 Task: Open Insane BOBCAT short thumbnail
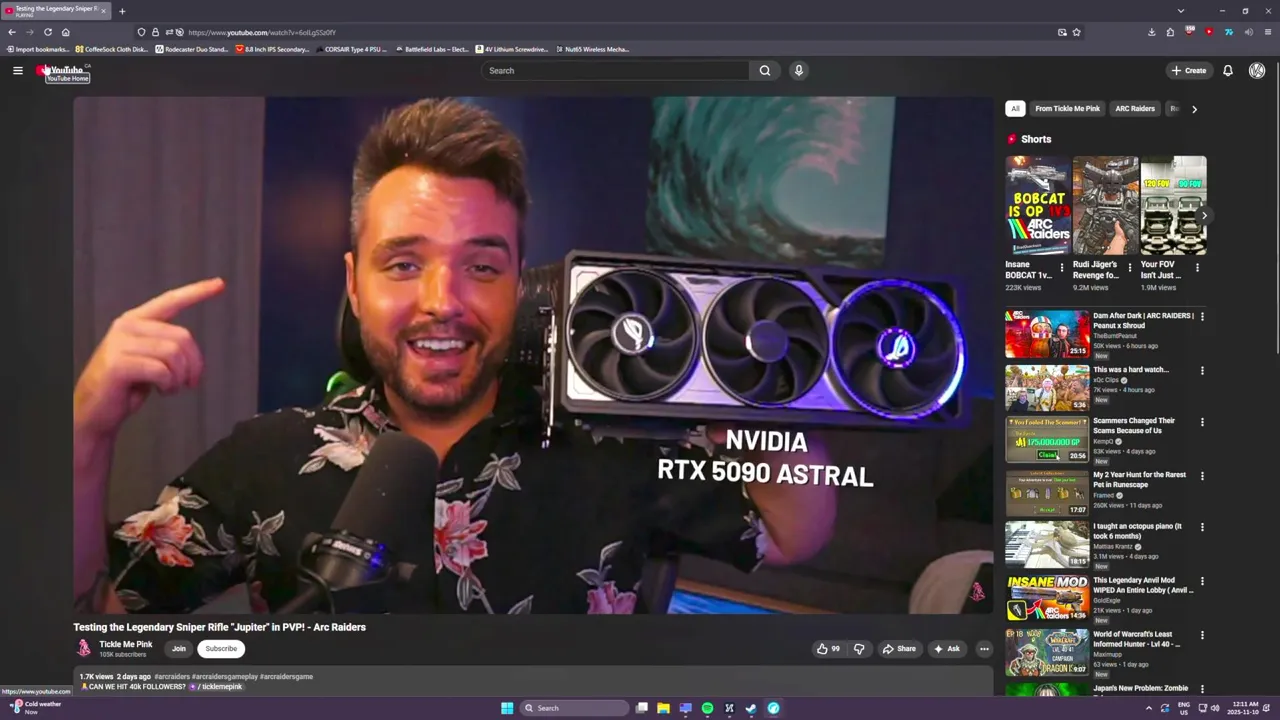1038,205
